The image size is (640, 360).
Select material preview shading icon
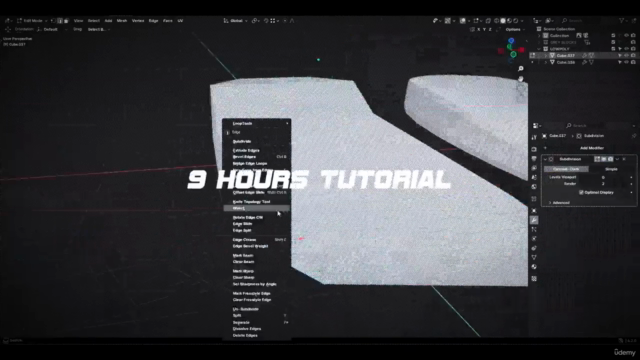point(509,20)
